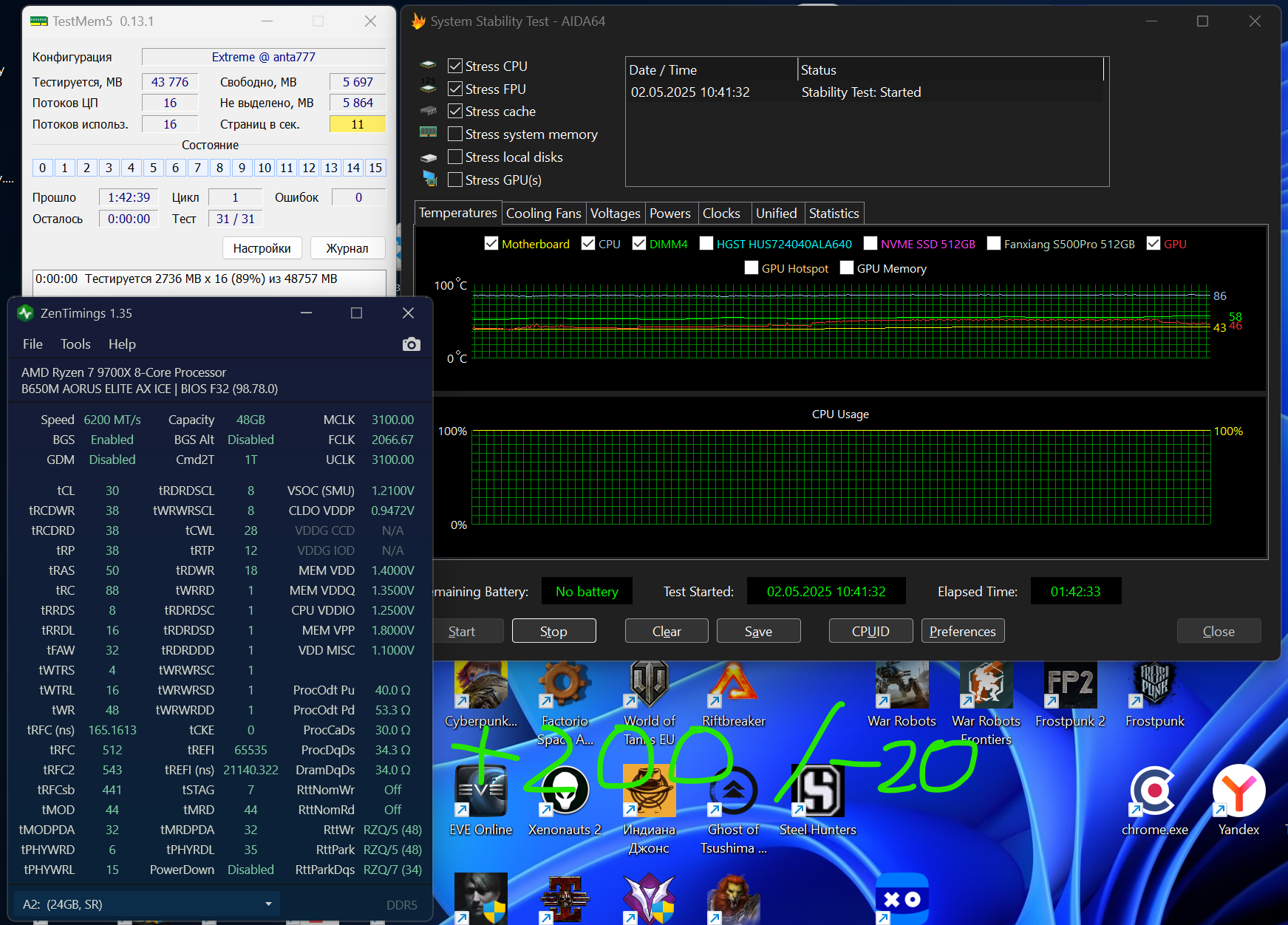Click the TestMem5 status message text box

(210, 282)
